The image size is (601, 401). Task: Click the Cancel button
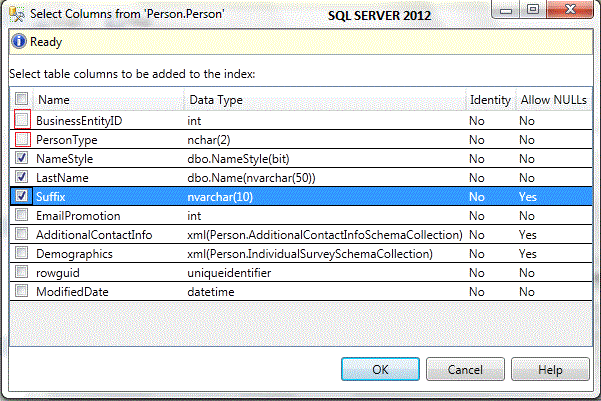[465, 370]
